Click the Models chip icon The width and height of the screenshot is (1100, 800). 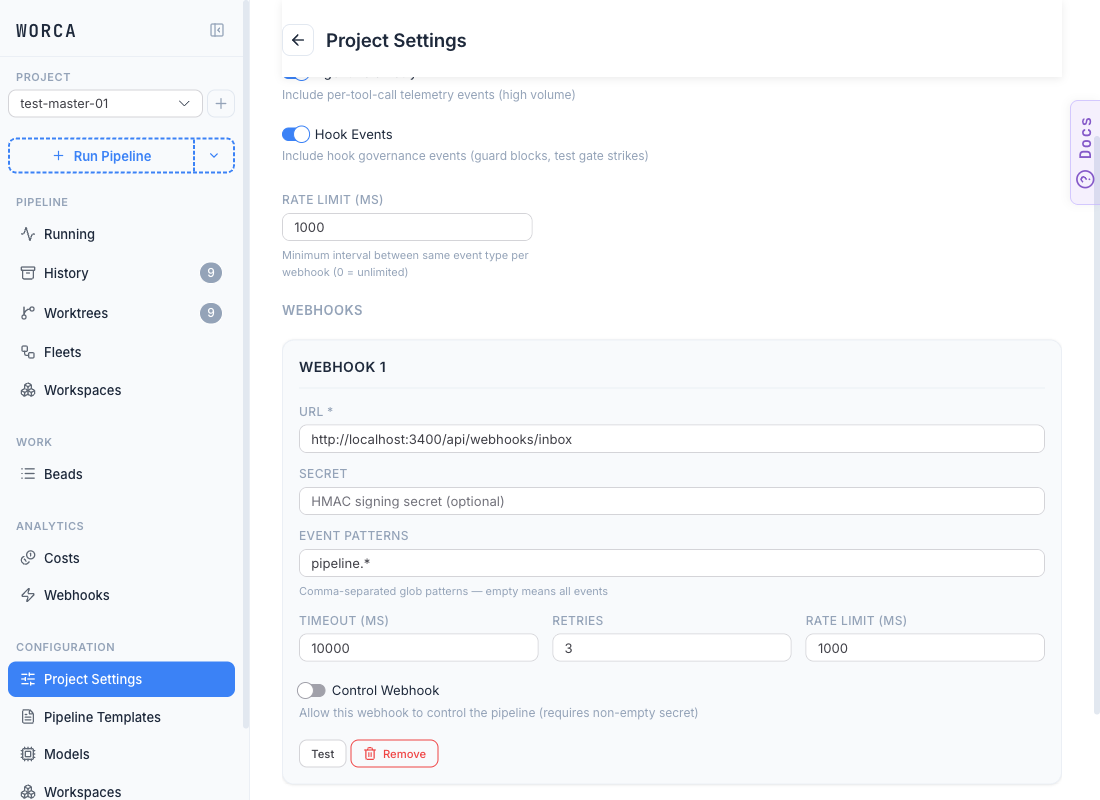point(28,754)
